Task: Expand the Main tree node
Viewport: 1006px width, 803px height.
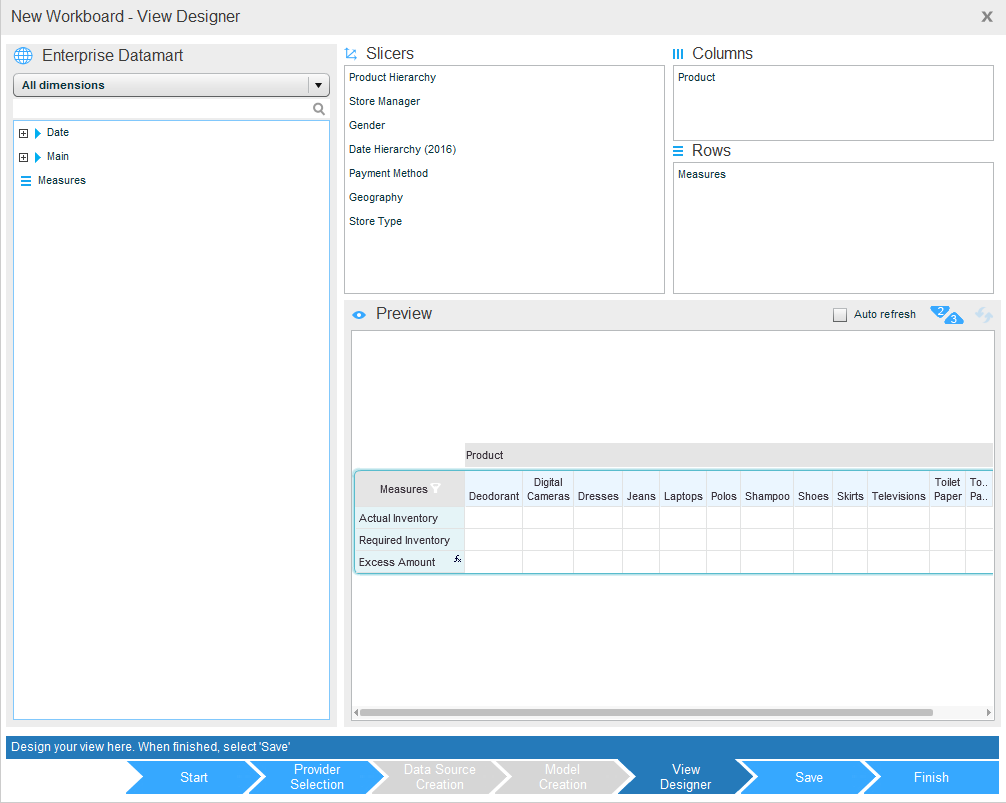Action: 24,157
